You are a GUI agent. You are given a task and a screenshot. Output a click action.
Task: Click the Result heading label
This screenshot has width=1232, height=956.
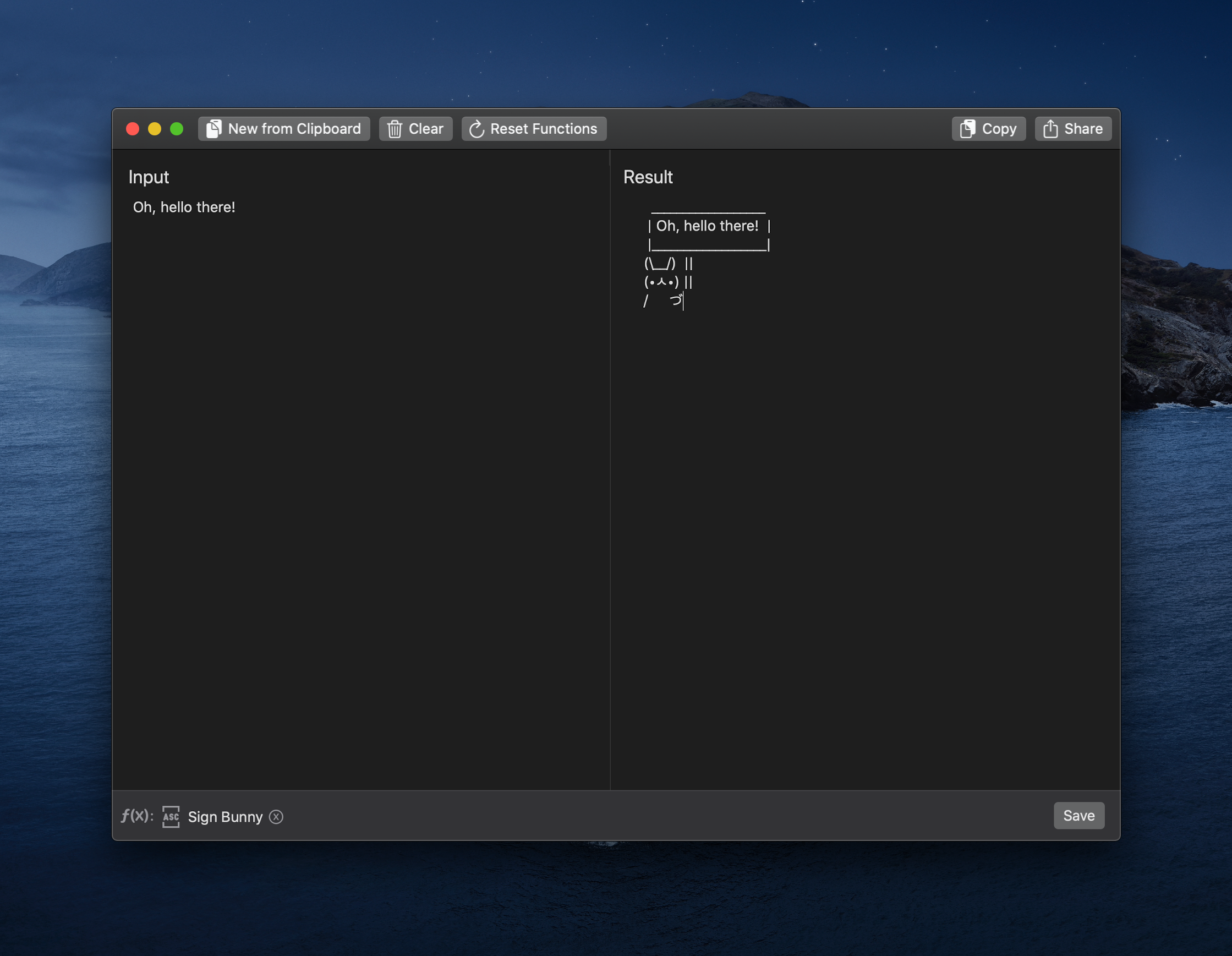tap(648, 177)
